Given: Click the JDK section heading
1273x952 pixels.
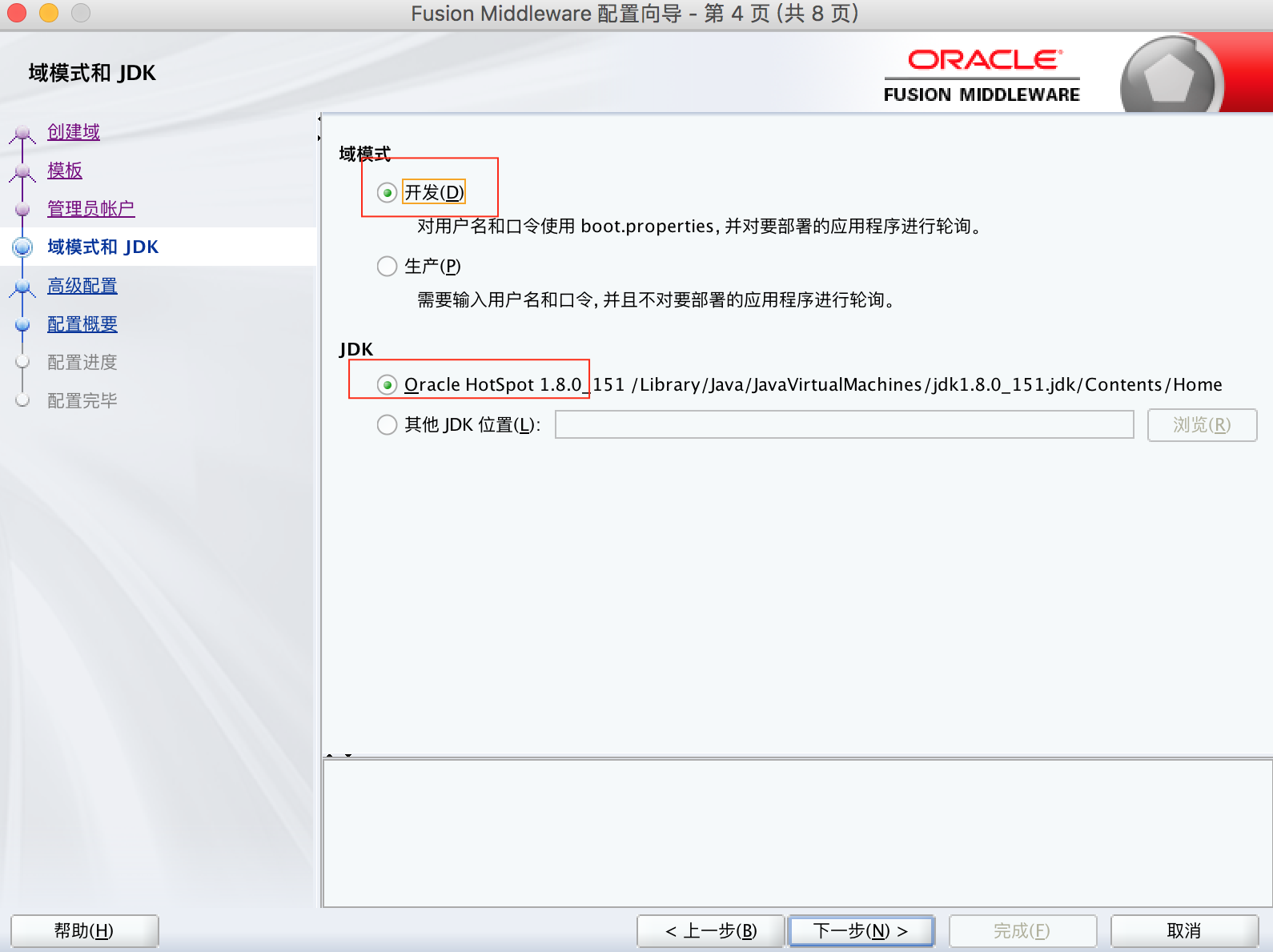Looking at the screenshot, I should click(x=356, y=349).
